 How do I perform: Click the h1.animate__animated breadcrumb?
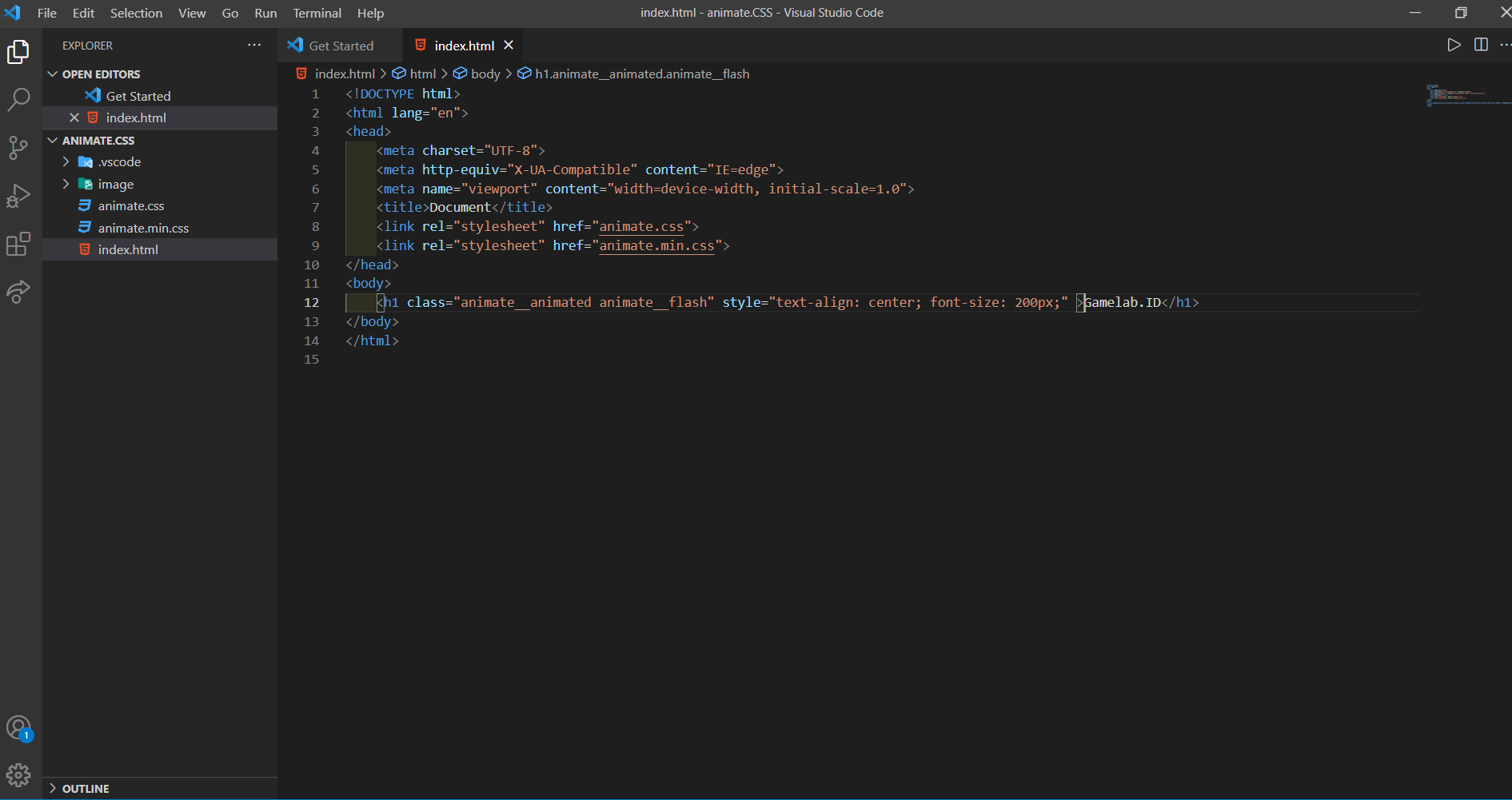[x=642, y=74]
